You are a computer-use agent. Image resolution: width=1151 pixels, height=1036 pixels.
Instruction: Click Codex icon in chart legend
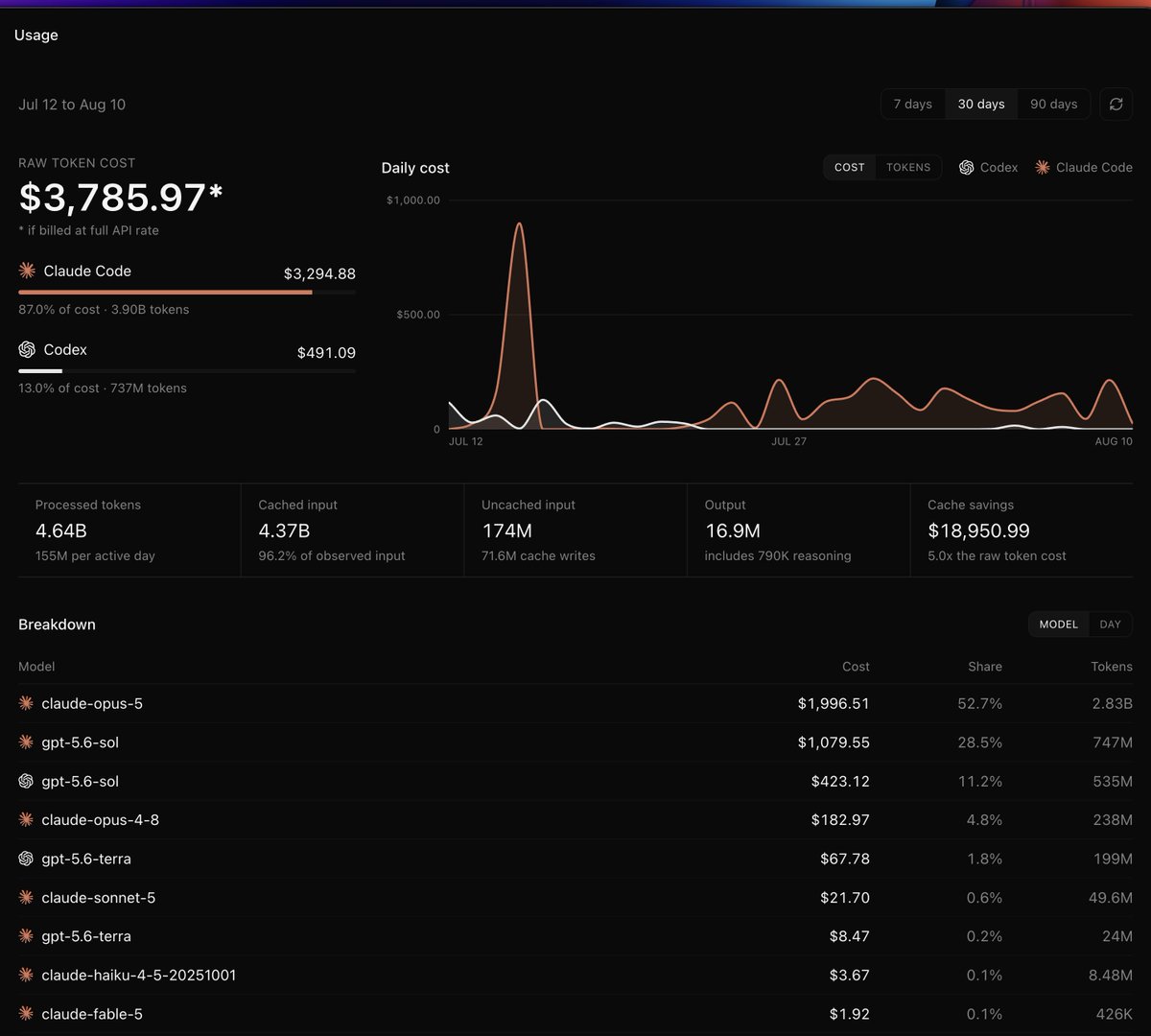966,167
